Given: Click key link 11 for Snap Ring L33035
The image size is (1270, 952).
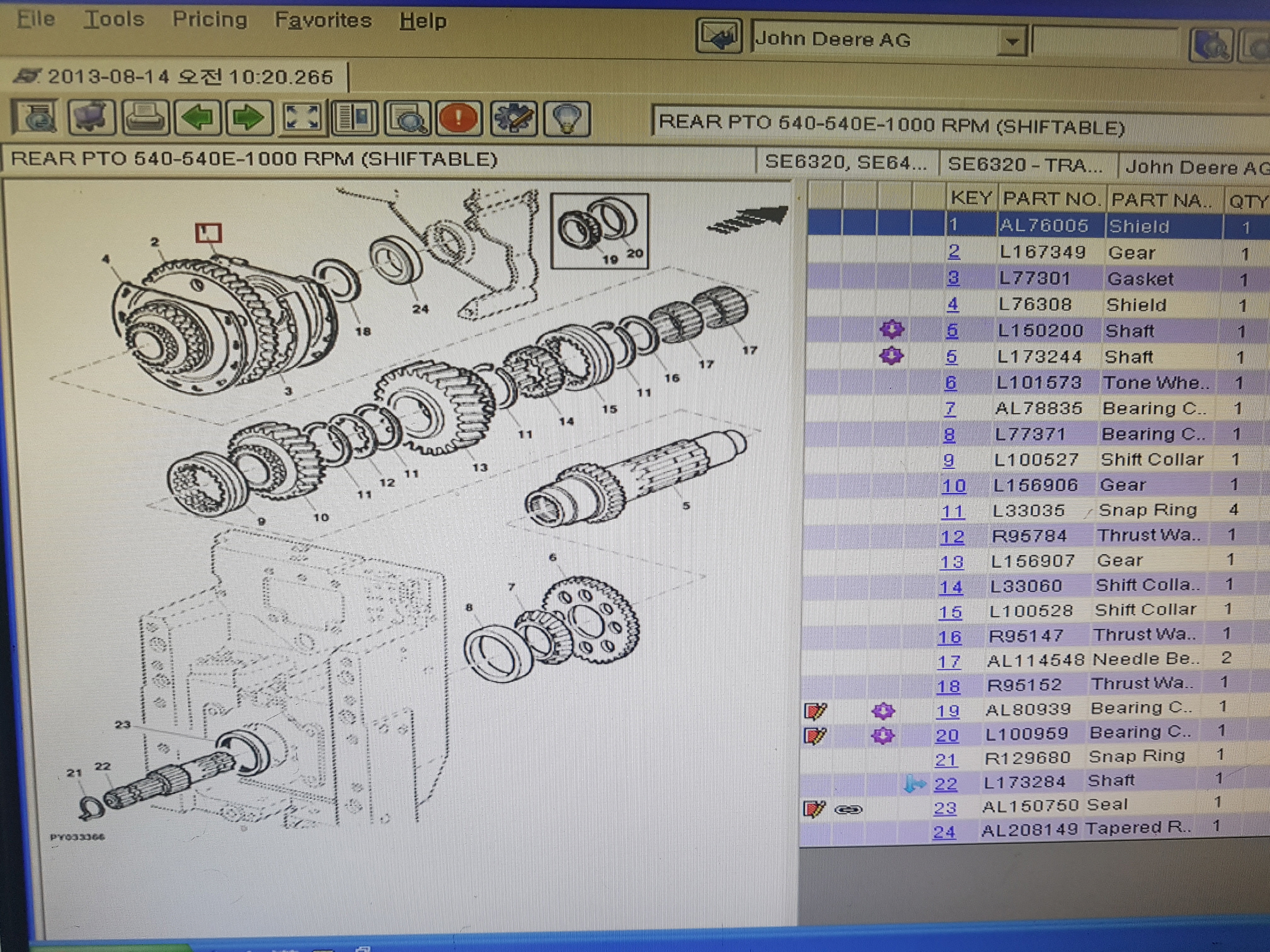Looking at the screenshot, I should [952, 511].
